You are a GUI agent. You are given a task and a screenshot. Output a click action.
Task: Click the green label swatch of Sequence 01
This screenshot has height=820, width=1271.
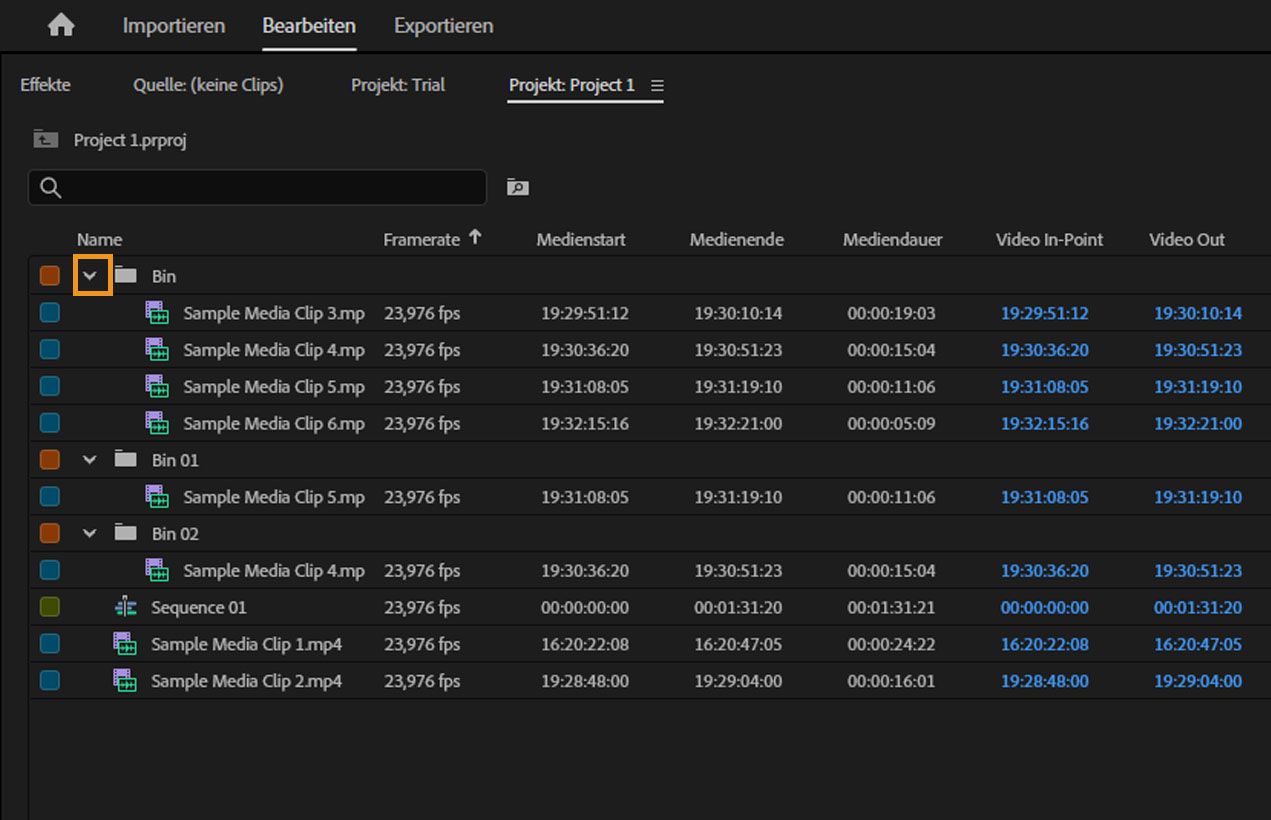[49, 607]
